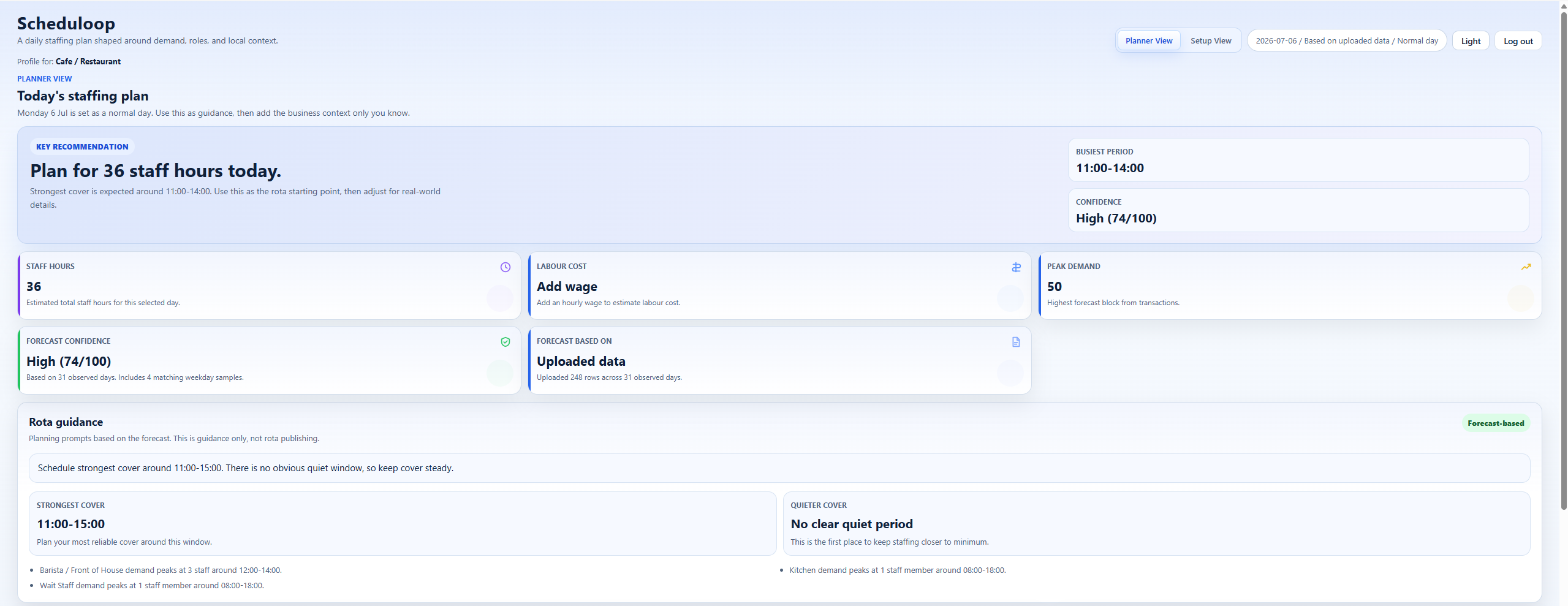Click the Barista / Front of House demand bullet
Screen dimensions: 1568x606
161,570
